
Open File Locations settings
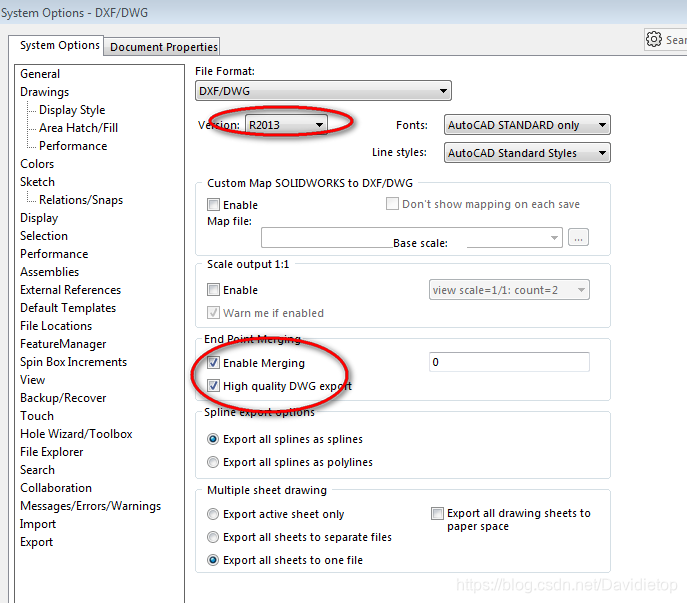click(x=56, y=326)
